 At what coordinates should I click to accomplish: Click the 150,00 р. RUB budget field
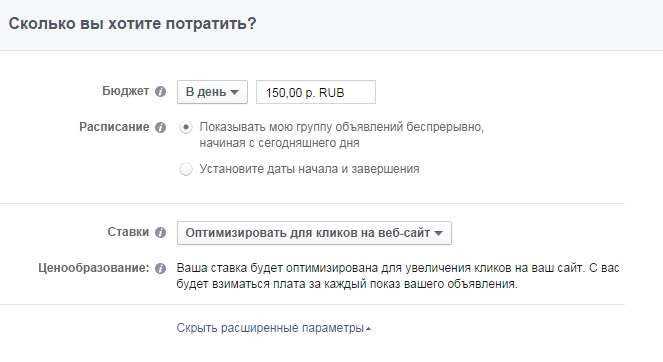click(x=316, y=92)
